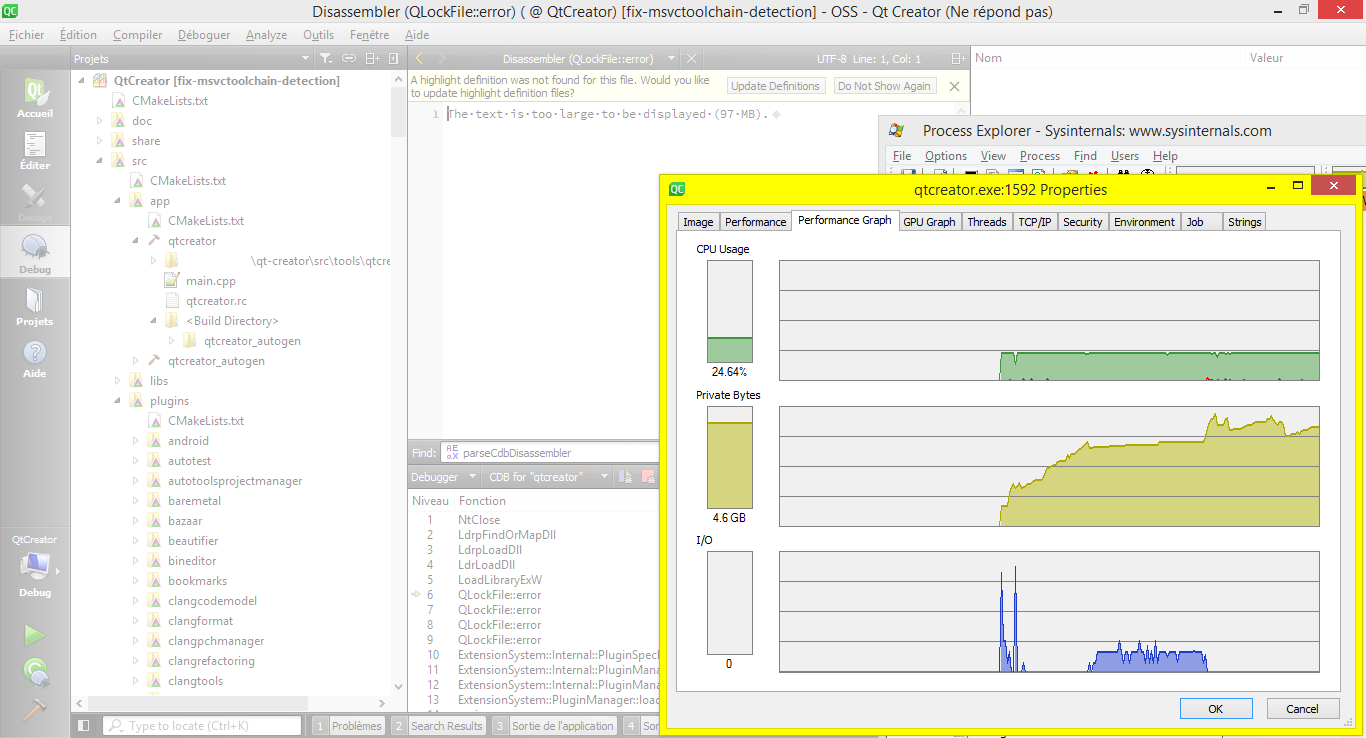This screenshot has height=738, width=1366.
Task: Collapse the src folder
Action: pyautogui.click(x=100, y=161)
